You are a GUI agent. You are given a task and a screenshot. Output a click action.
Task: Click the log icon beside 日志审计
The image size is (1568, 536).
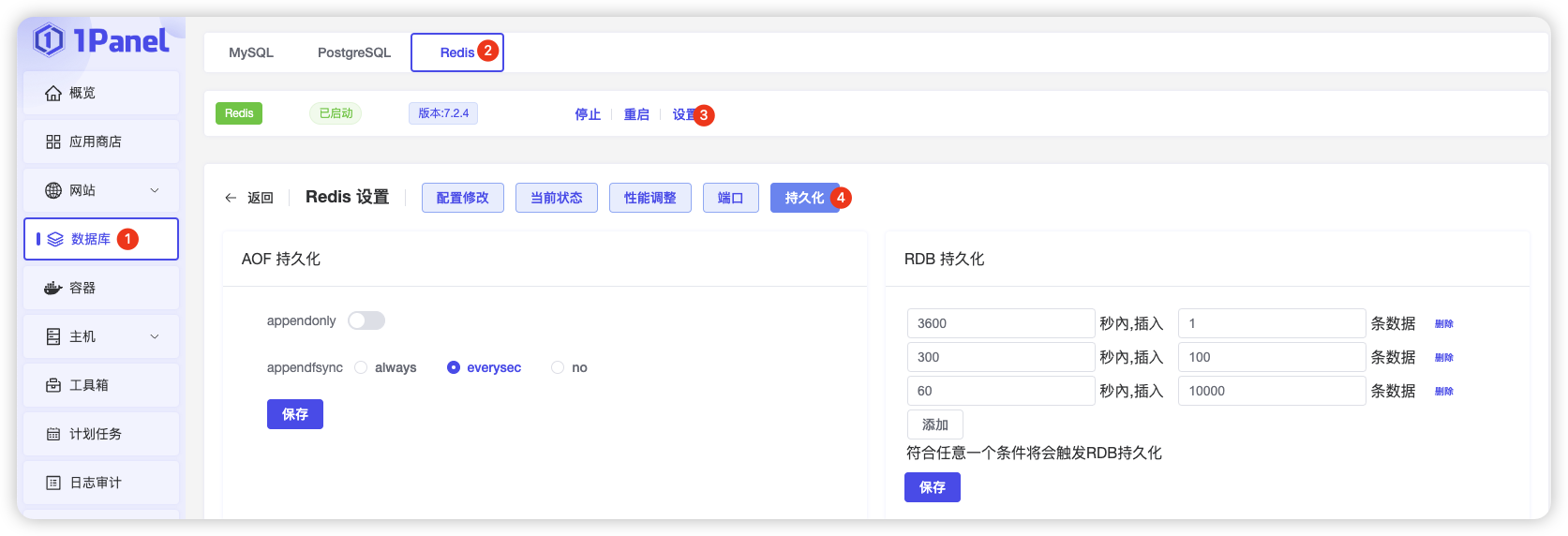[53, 483]
